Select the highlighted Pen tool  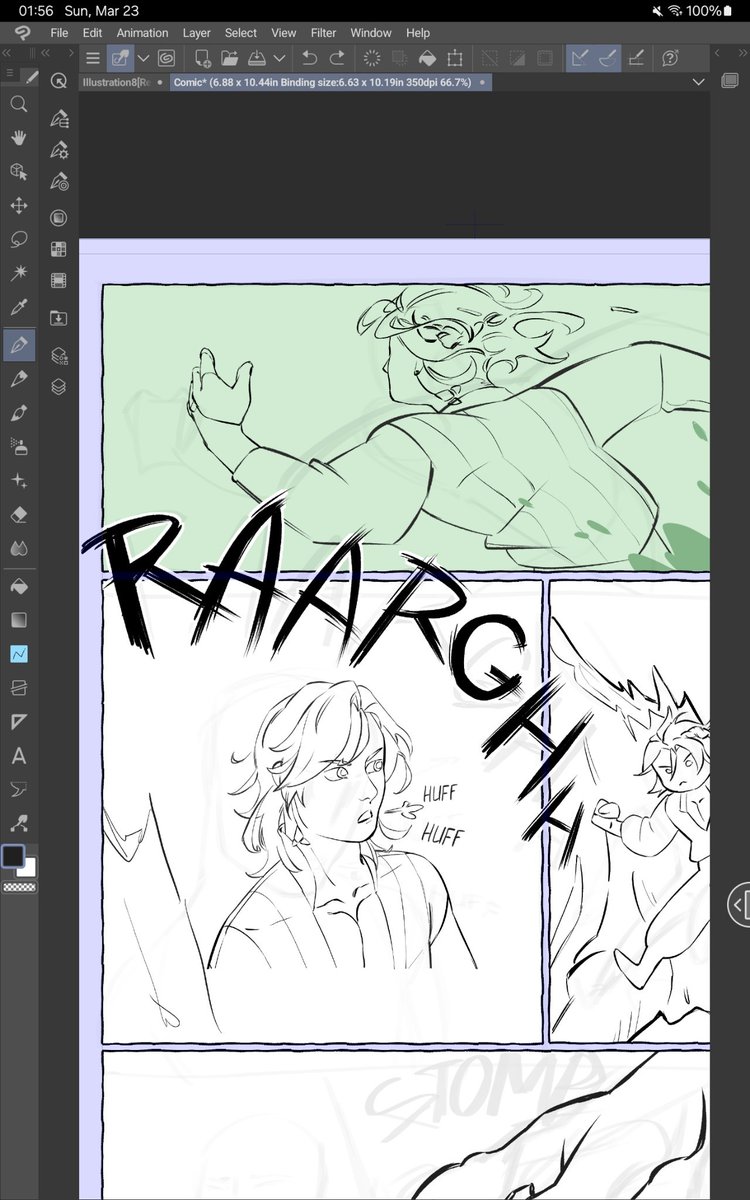[x=18, y=345]
